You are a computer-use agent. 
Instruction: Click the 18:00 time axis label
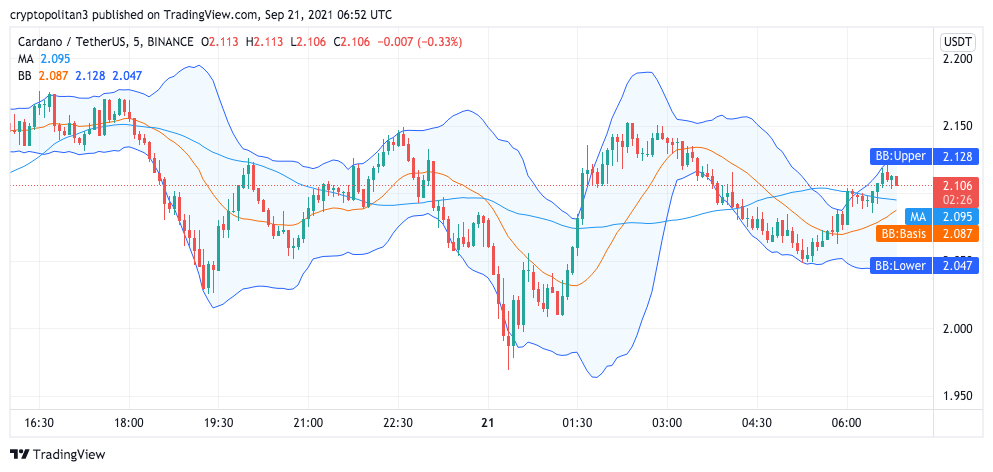pyautogui.click(x=129, y=423)
